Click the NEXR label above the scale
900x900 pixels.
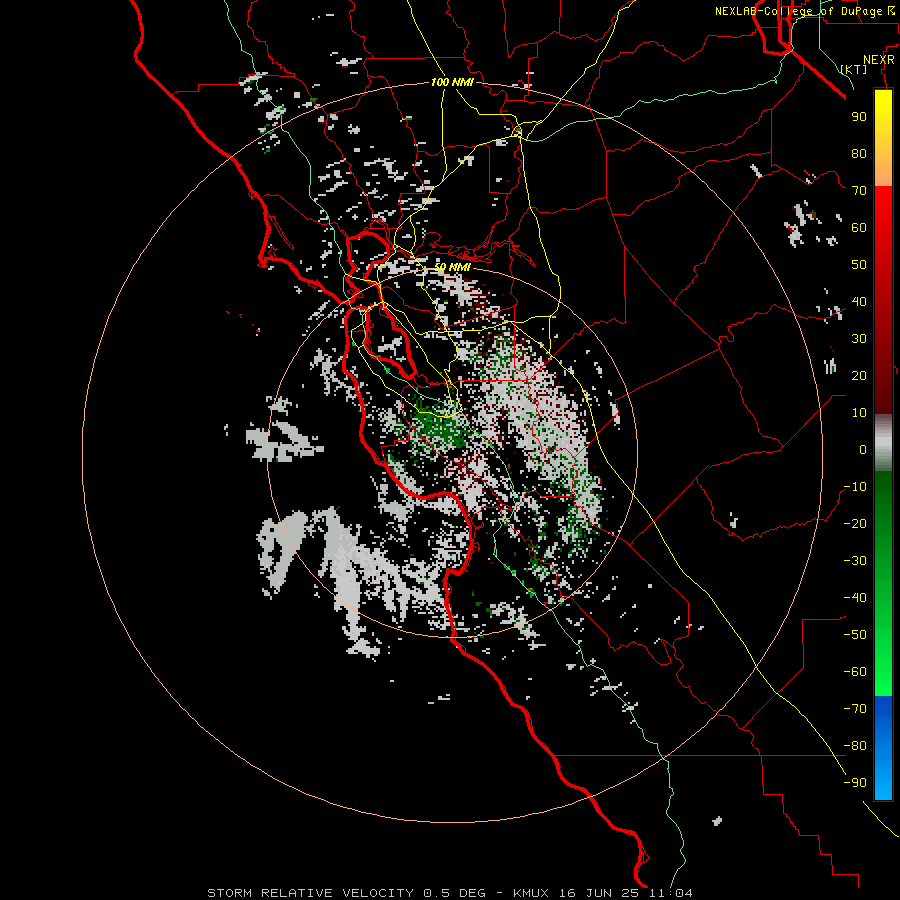click(x=879, y=60)
